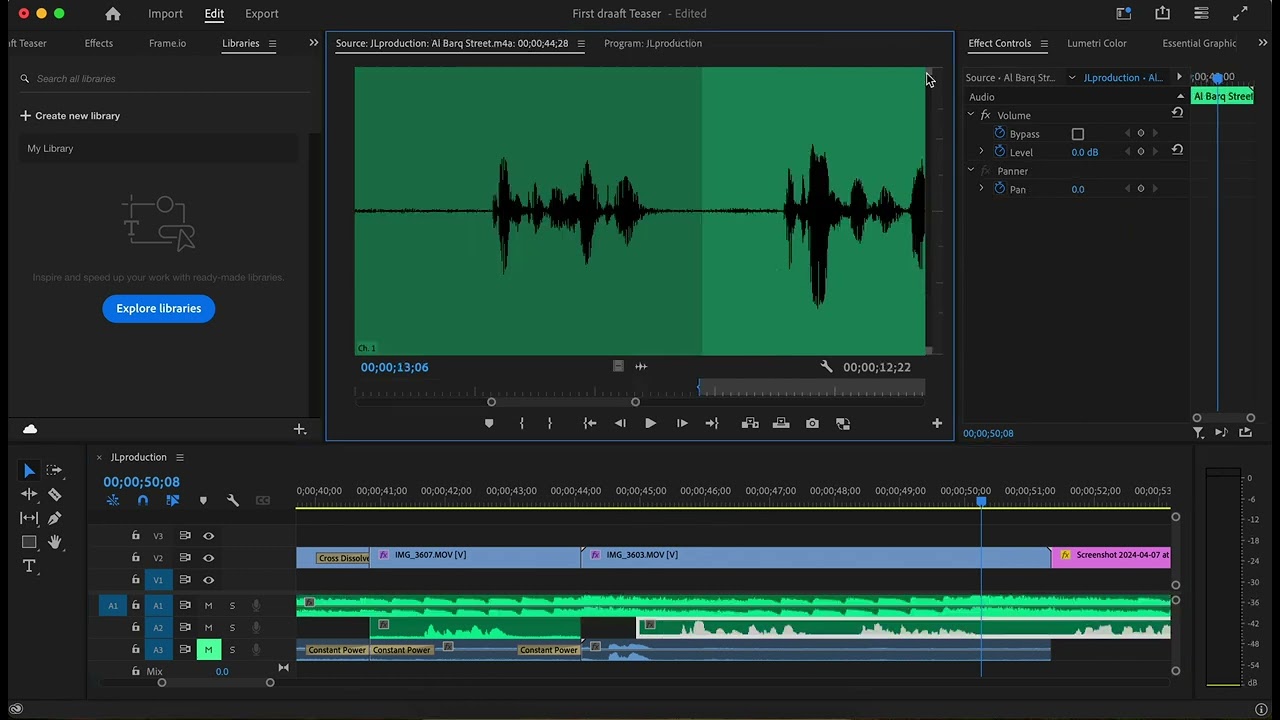This screenshot has width=1280, height=720.
Task: Reset the Volume effect
Action: pyautogui.click(x=1177, y=114)
